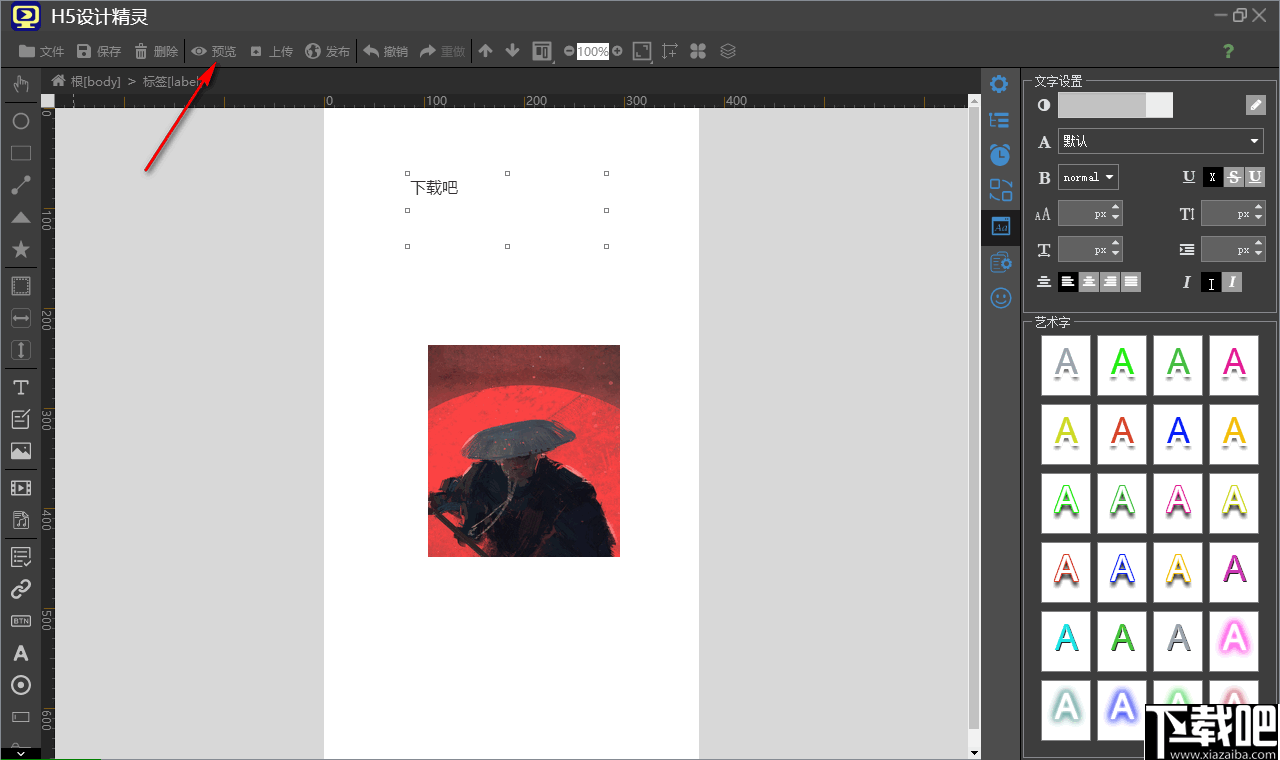Click the 发布 publish button

(328, 51)
